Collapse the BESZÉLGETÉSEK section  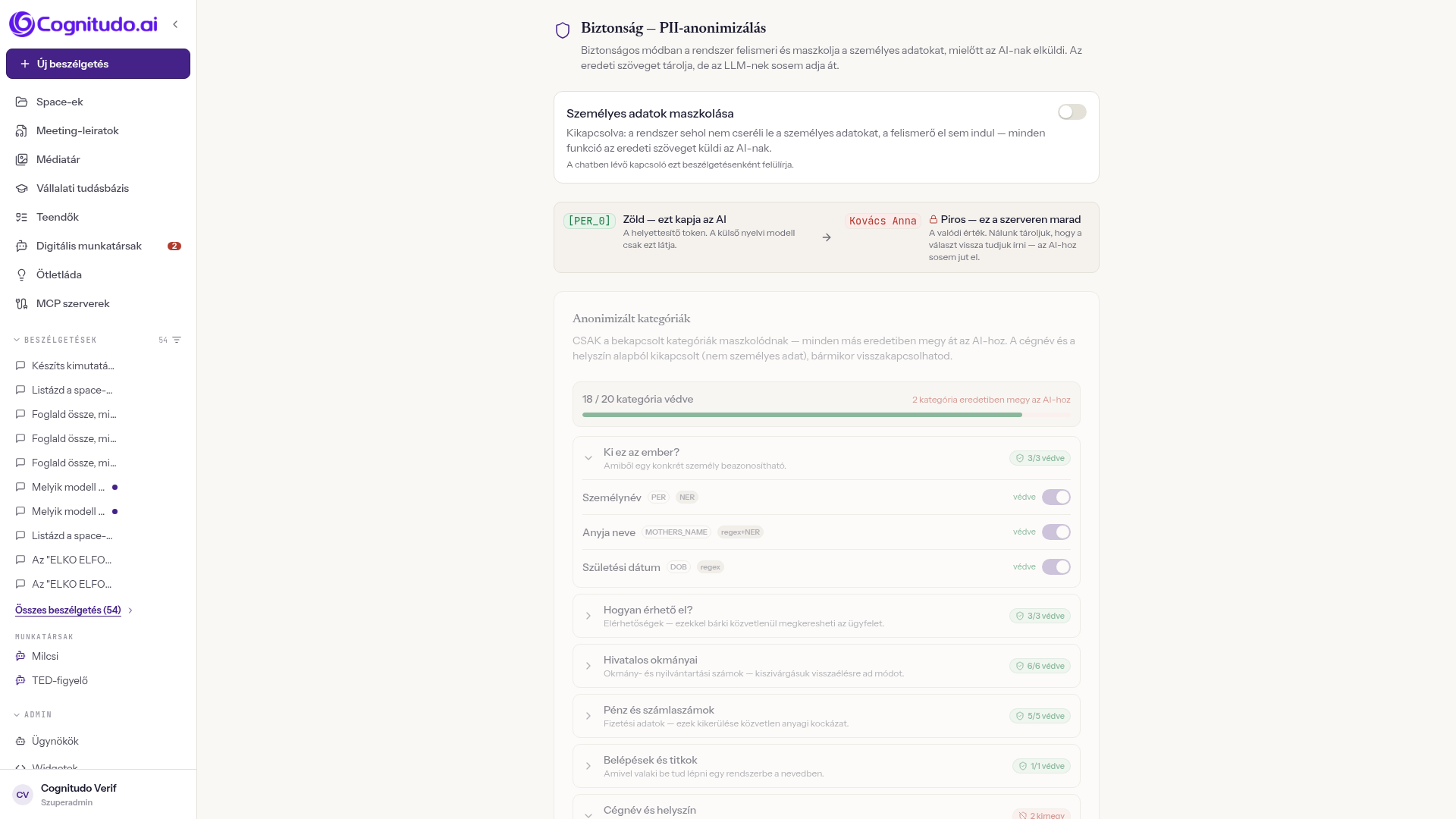[x=56, y=340]
